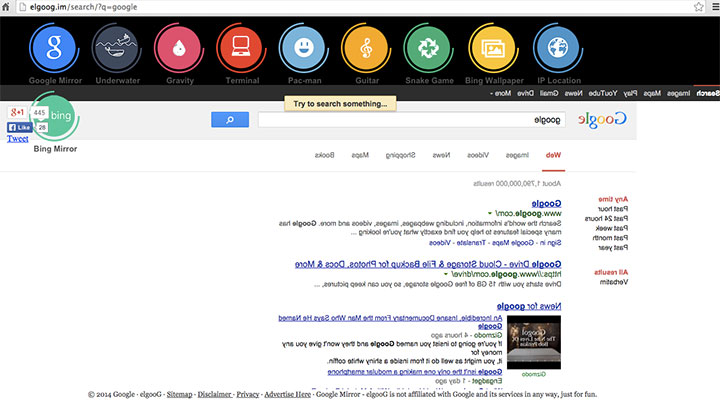Image resolution: width=720 pixels, height=401 pixels.
Task: Open the Bing Wallpaper icon
Action: click(x=493, y=48)
